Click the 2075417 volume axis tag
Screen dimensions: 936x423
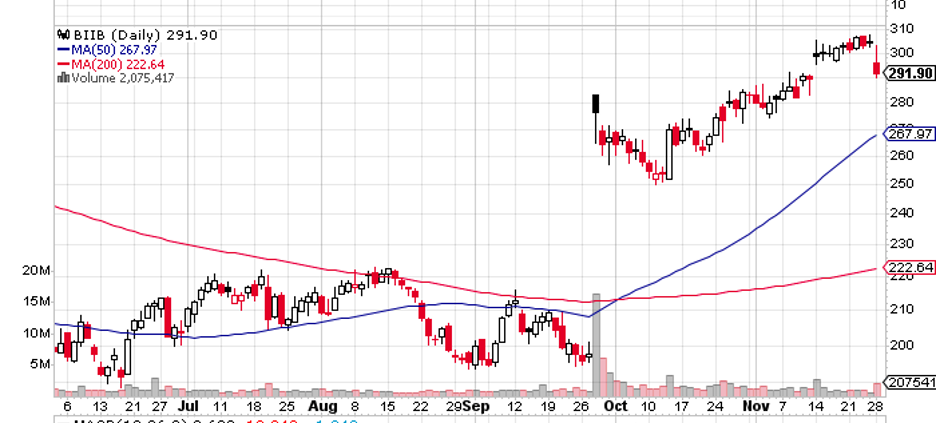tap(910, 382)
